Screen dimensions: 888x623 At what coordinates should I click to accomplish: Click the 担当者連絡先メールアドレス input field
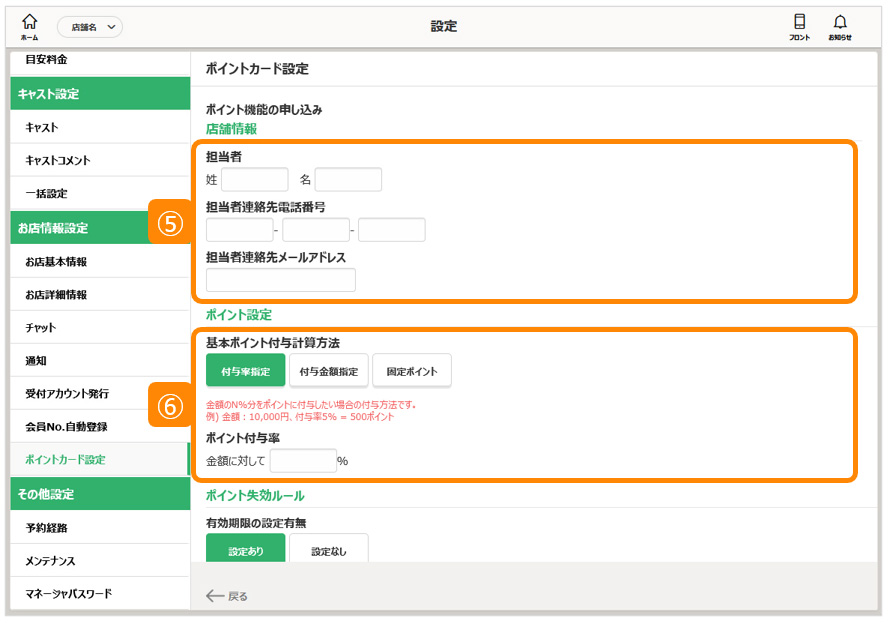coord(281,280)
